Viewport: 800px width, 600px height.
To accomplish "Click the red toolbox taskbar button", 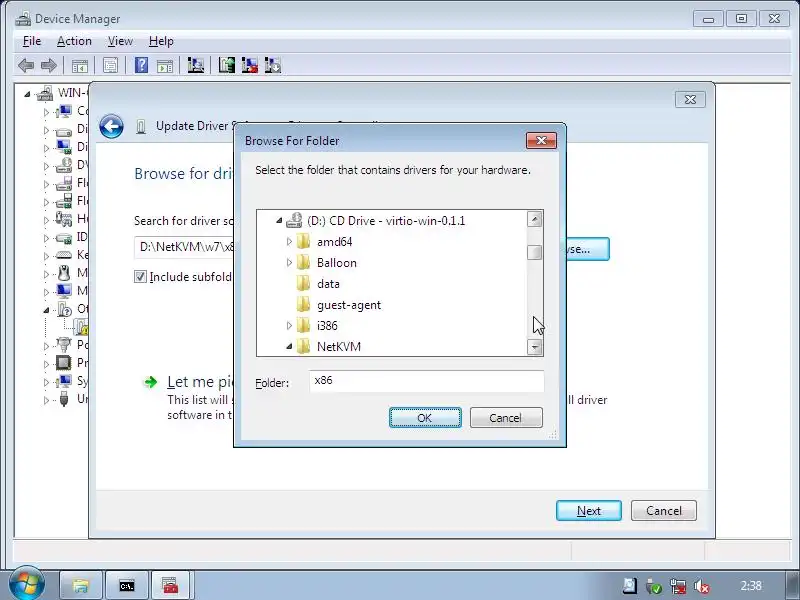I will (171, 585).
